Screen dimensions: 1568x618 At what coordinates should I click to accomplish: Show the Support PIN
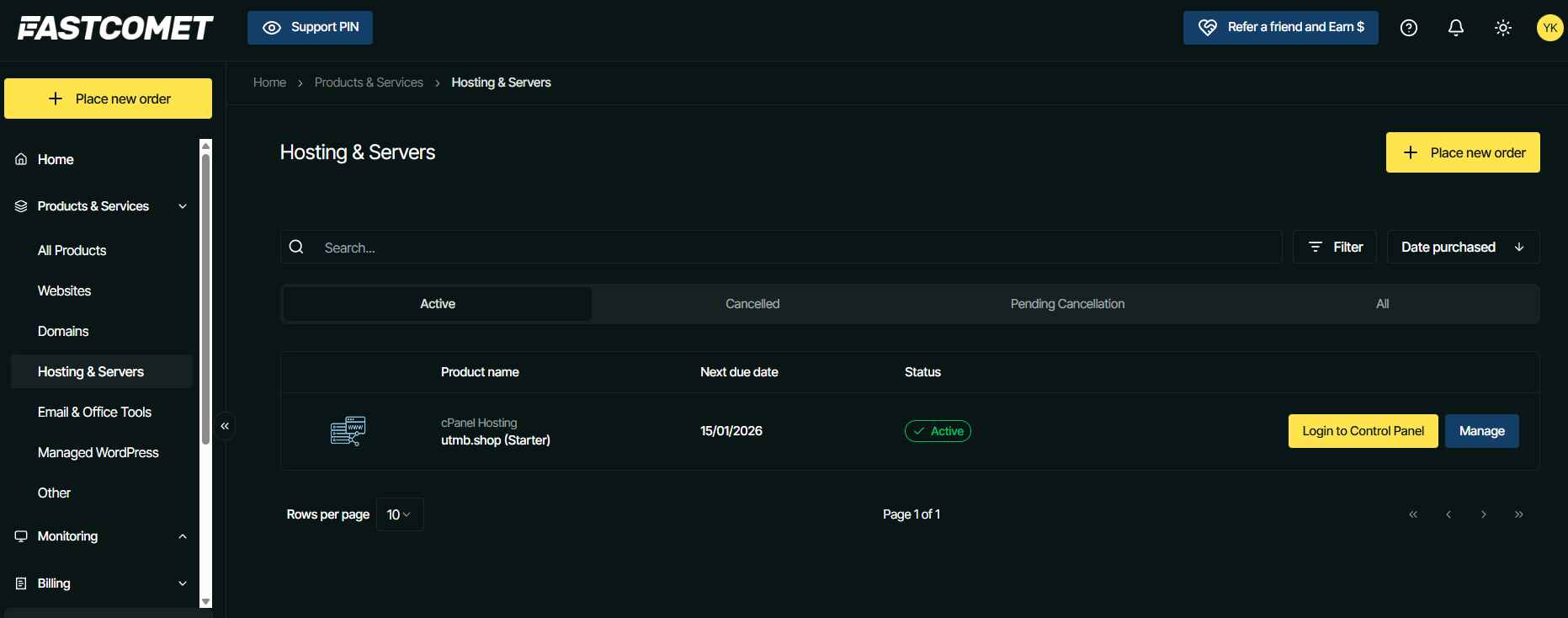tap(310, 28)
